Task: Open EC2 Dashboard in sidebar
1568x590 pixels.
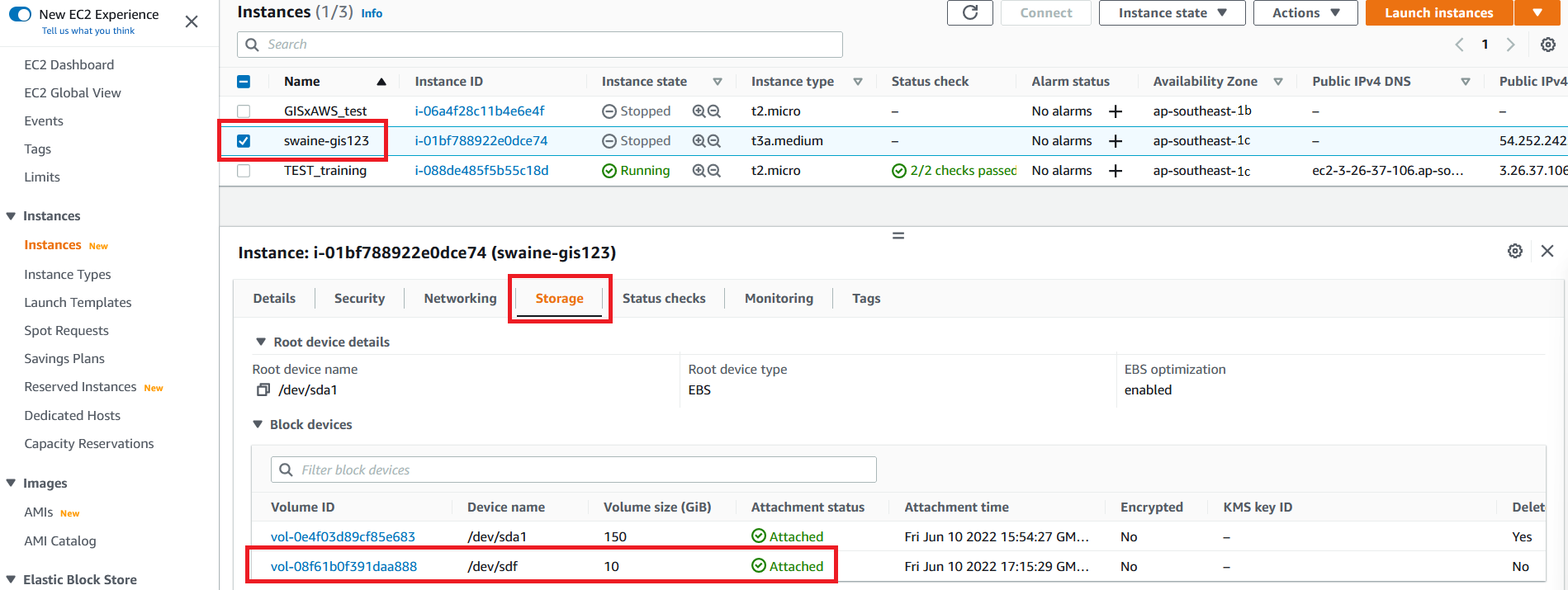Action: [69, 65]
